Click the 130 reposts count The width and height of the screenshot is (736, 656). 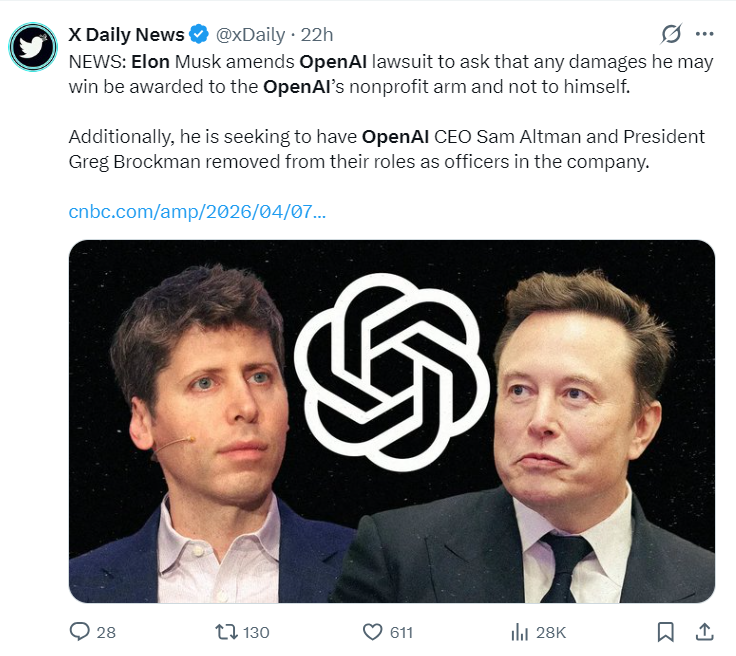point(256,633)
